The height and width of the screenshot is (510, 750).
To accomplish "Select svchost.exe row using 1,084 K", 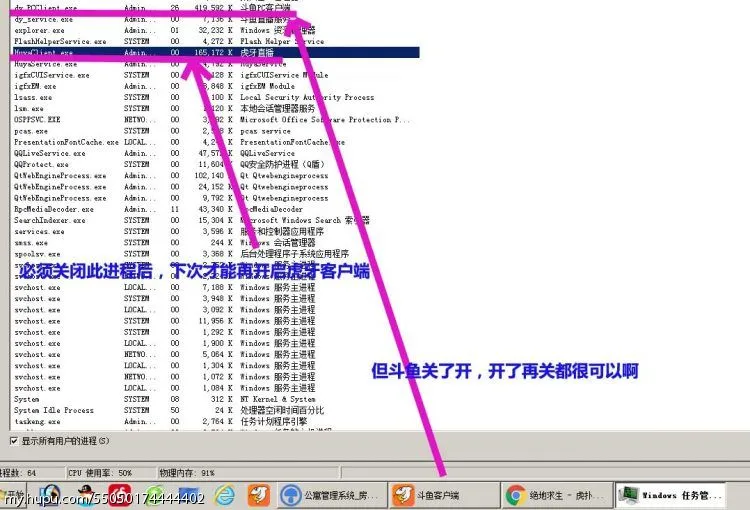I will click(x=215, y=388).
